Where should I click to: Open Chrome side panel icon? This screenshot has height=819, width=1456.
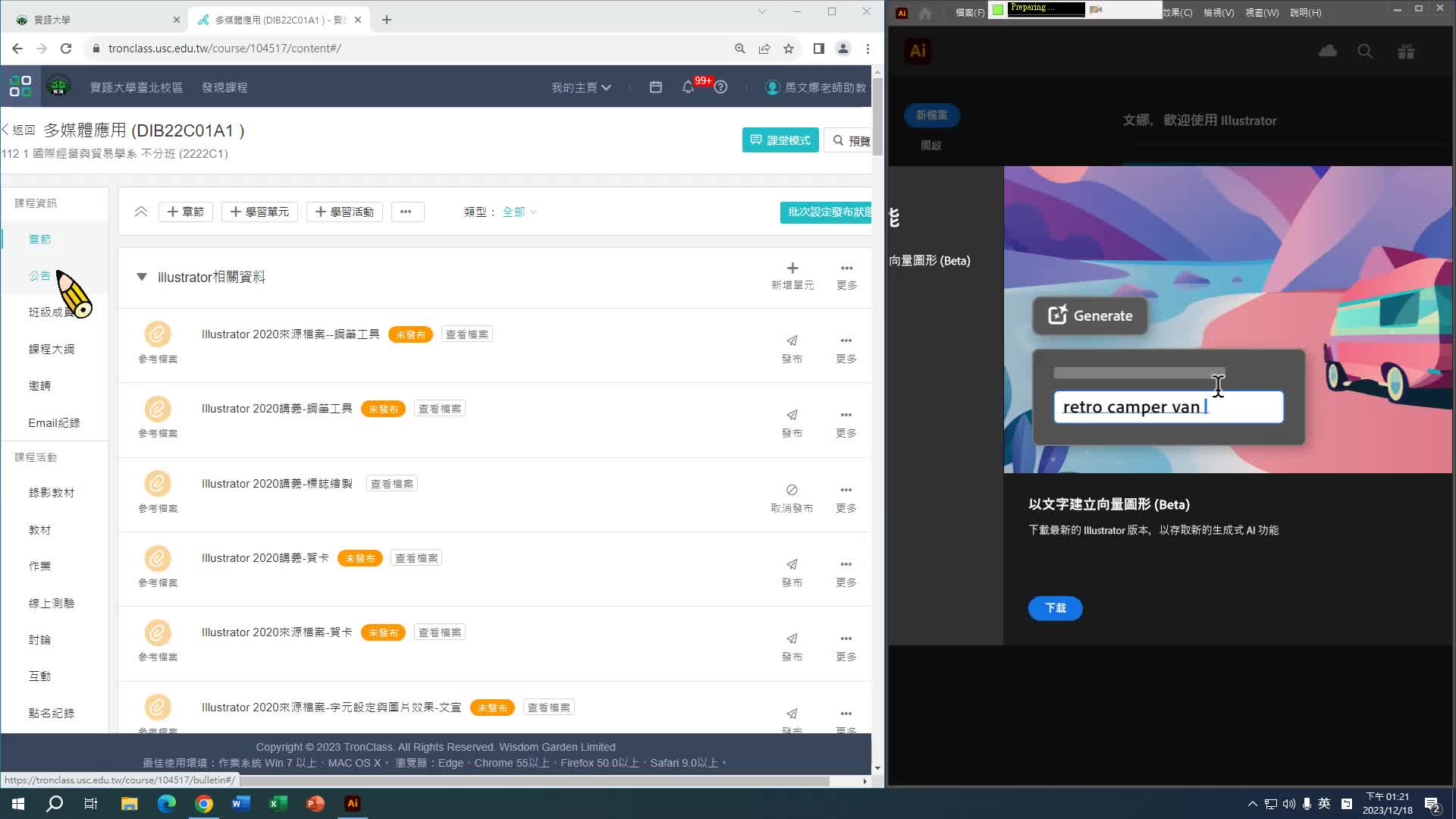pos(818,49)
